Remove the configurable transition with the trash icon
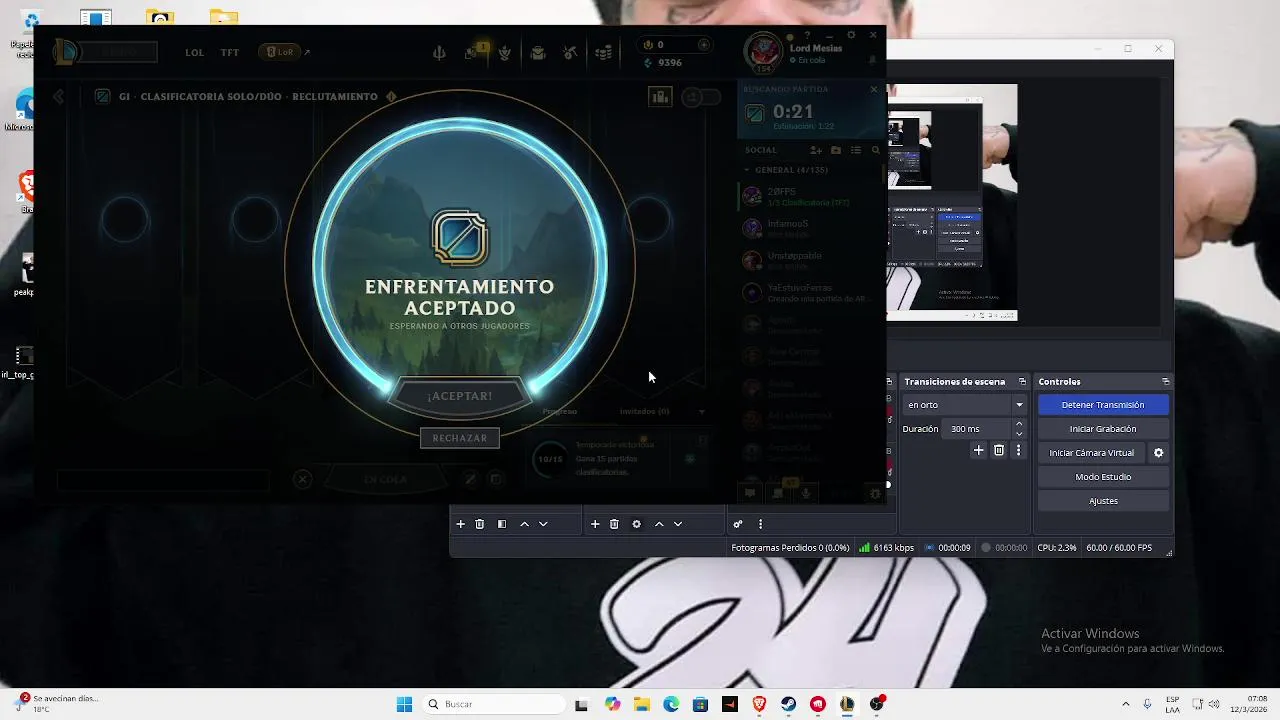 point(999,451)
